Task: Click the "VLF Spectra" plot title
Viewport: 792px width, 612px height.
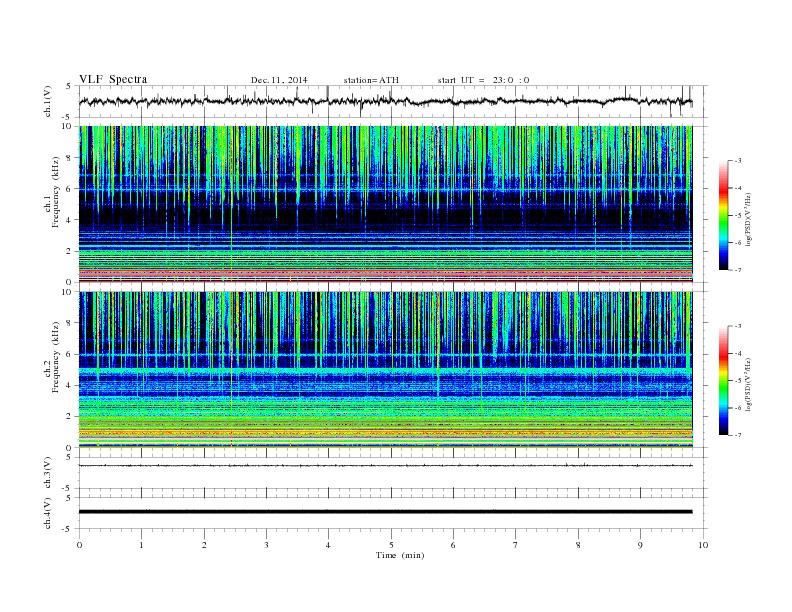Action: pos(113,79)
